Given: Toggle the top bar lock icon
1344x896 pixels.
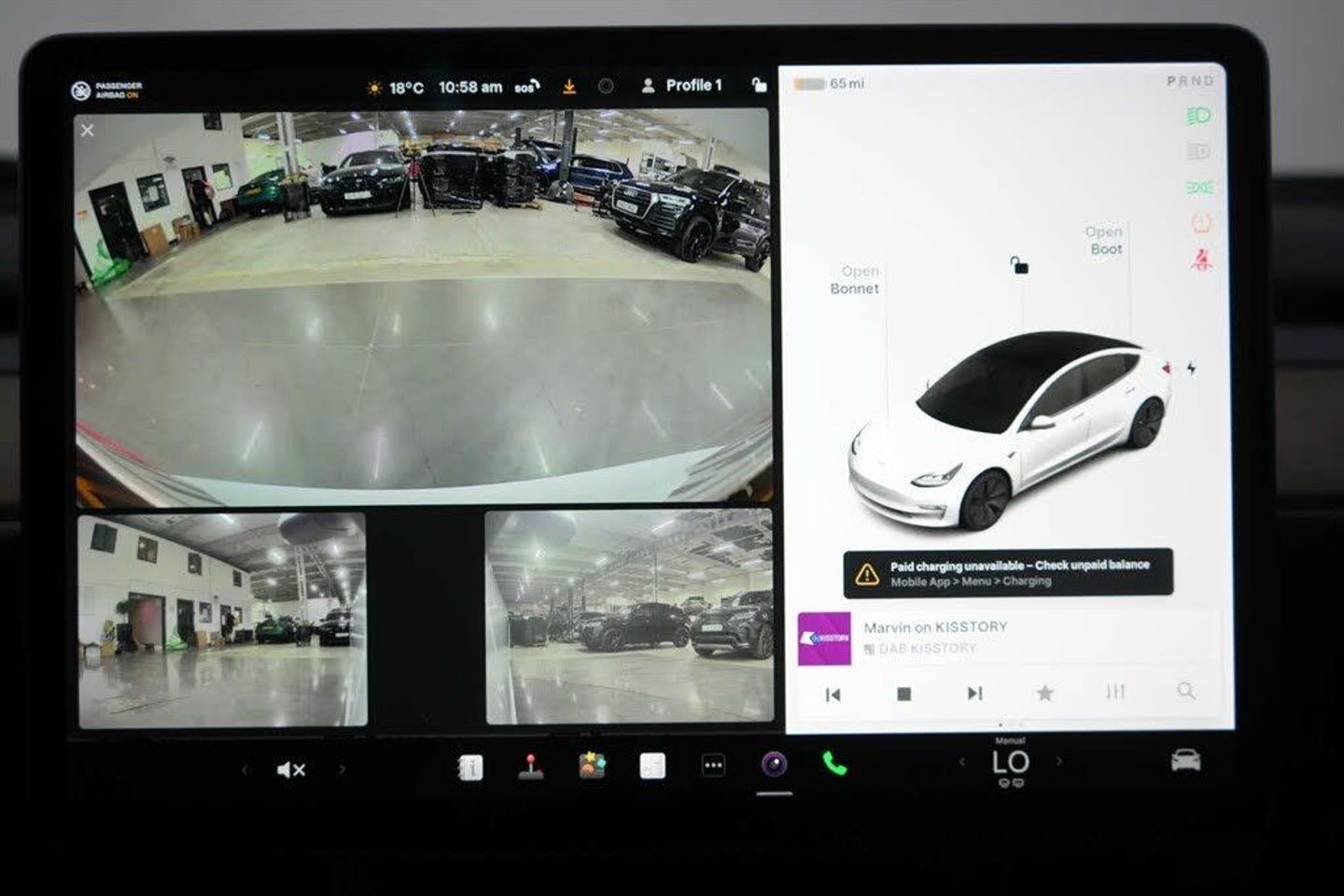Looking at the screenshot, I should (x=759, y=85).
